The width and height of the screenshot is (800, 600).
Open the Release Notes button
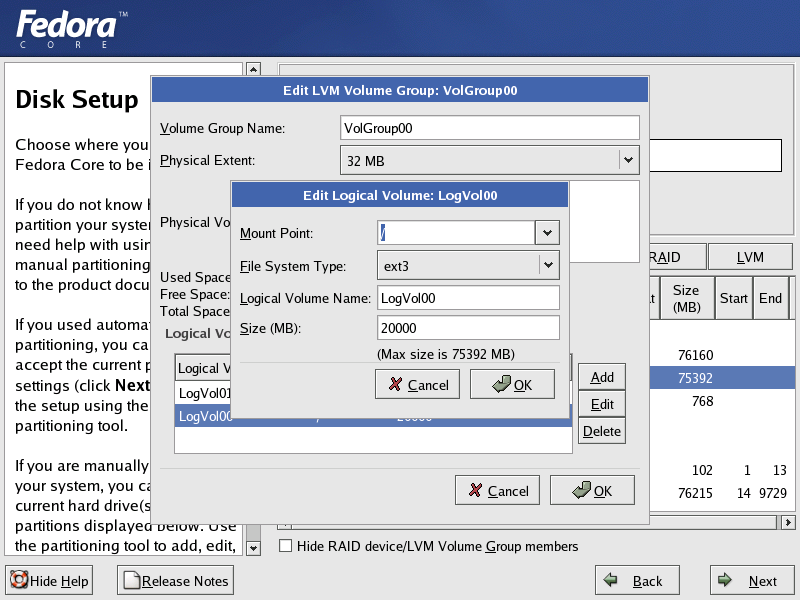(176, 580)
